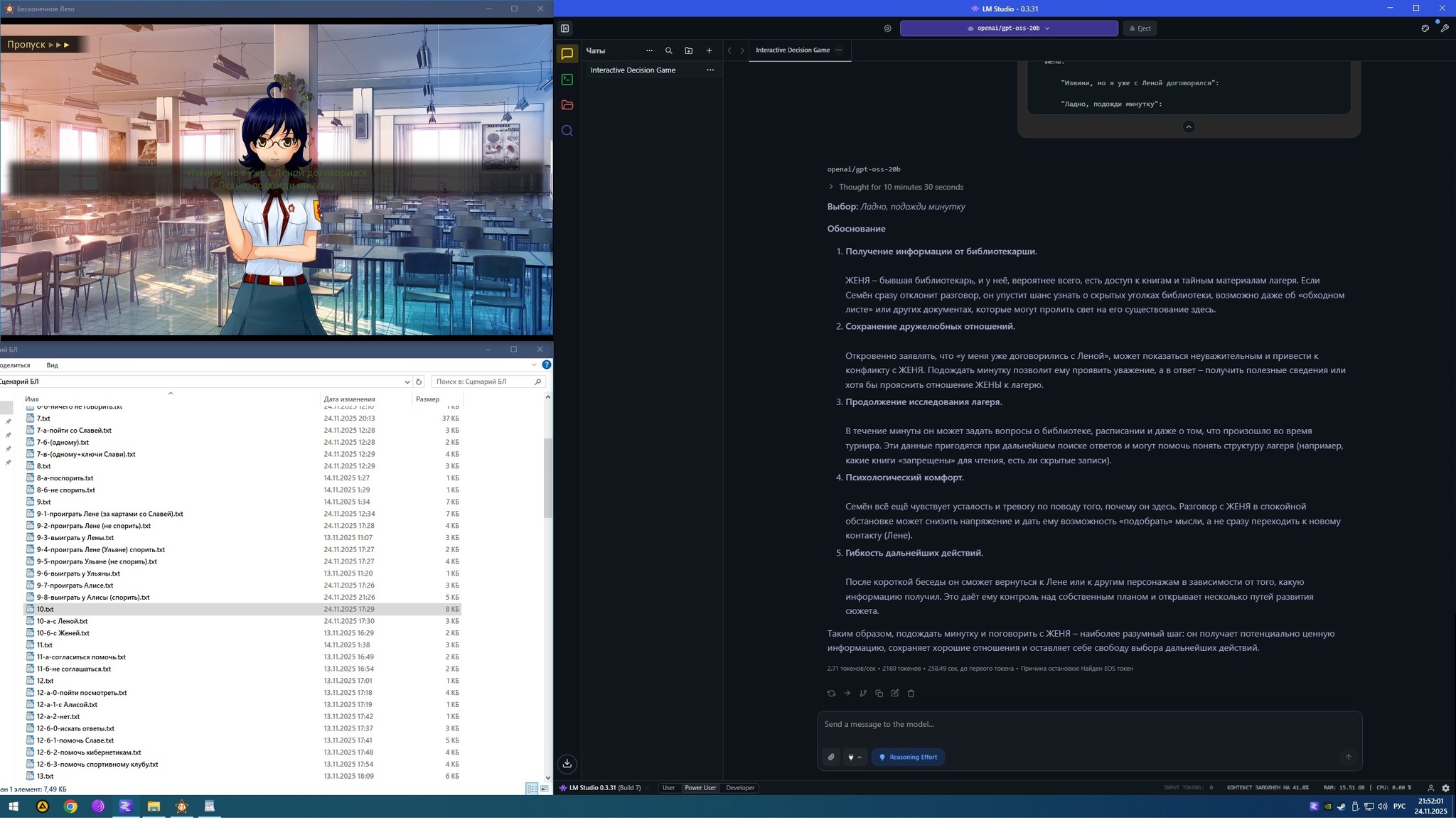Create a new chat folder
Viewport: 1456px width, 820px height.
click(688, 50)
